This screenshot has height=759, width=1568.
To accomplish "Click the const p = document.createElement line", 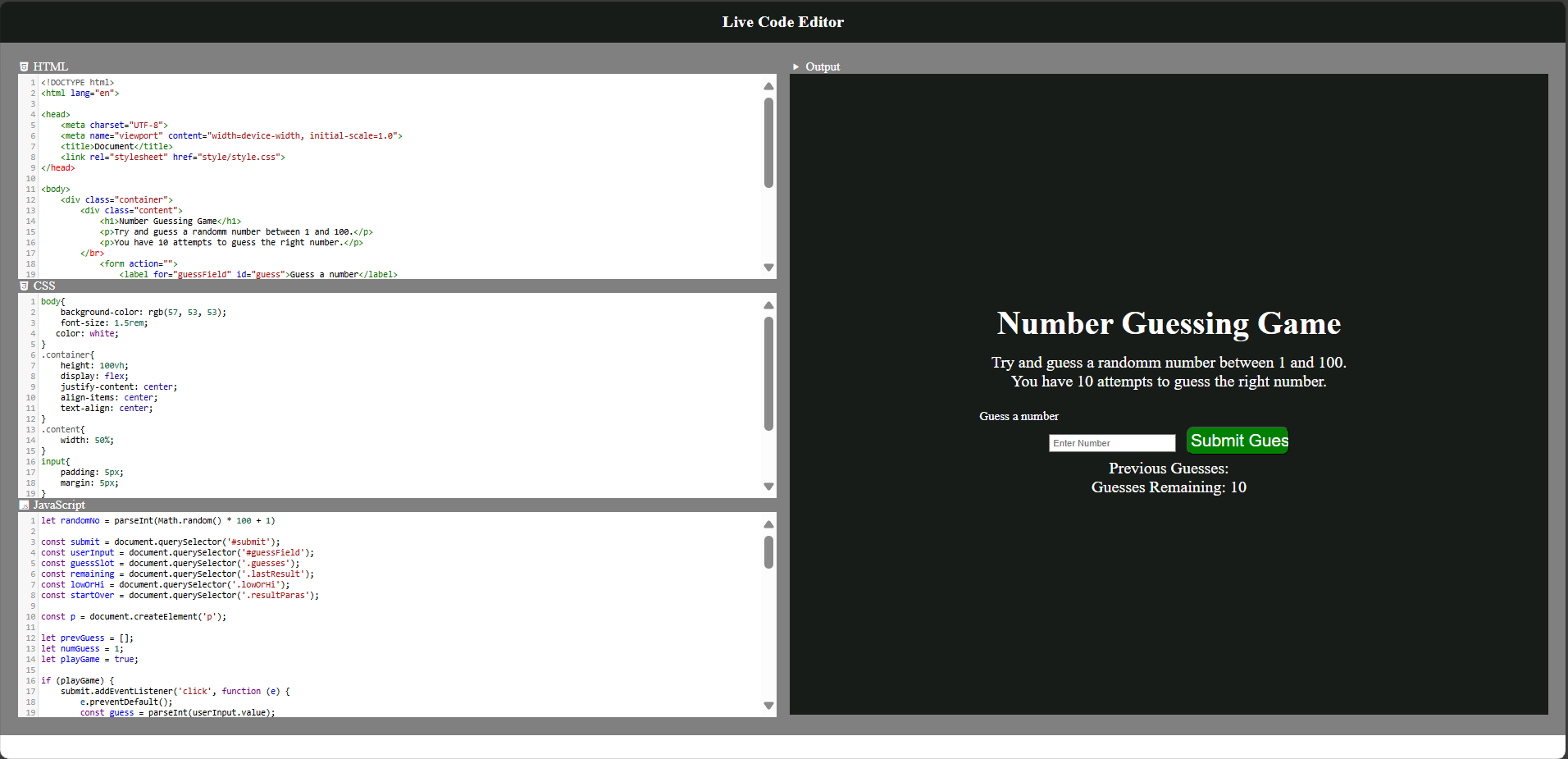I will [134, 617].
